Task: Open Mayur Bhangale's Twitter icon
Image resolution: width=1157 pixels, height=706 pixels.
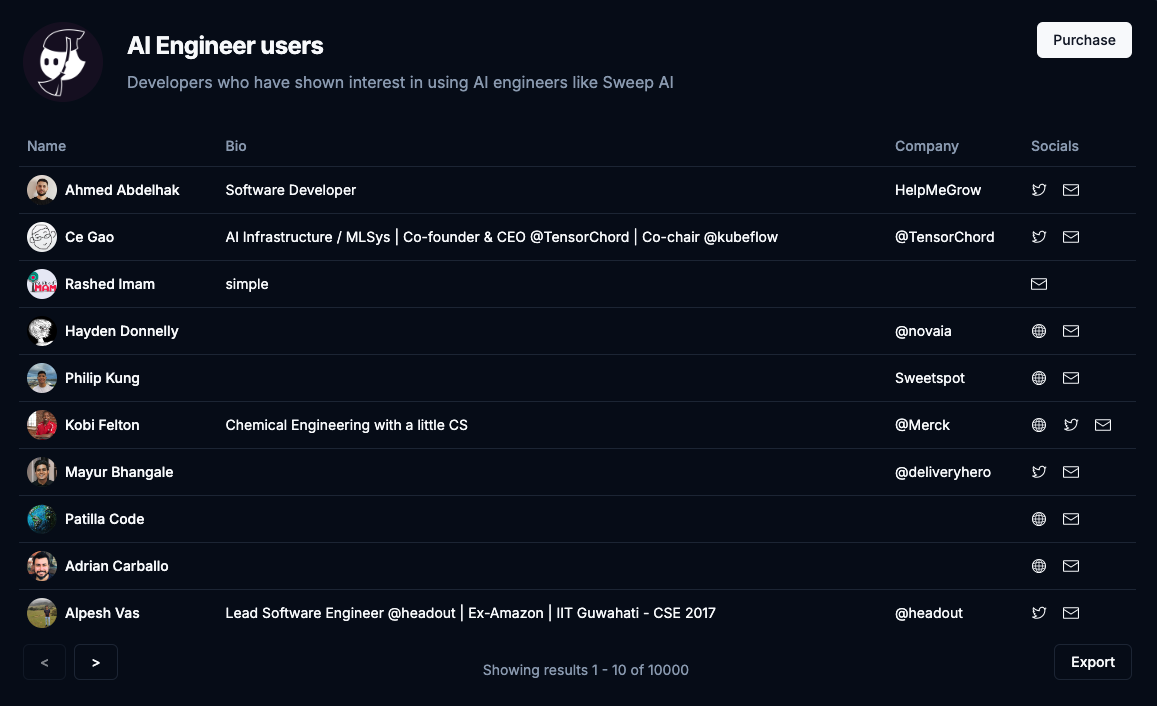Action: 1039,472
